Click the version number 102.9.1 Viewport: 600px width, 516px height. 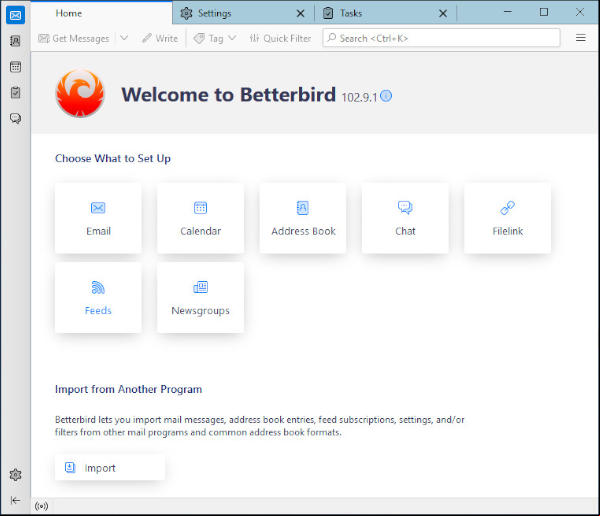tap(359, 97)
